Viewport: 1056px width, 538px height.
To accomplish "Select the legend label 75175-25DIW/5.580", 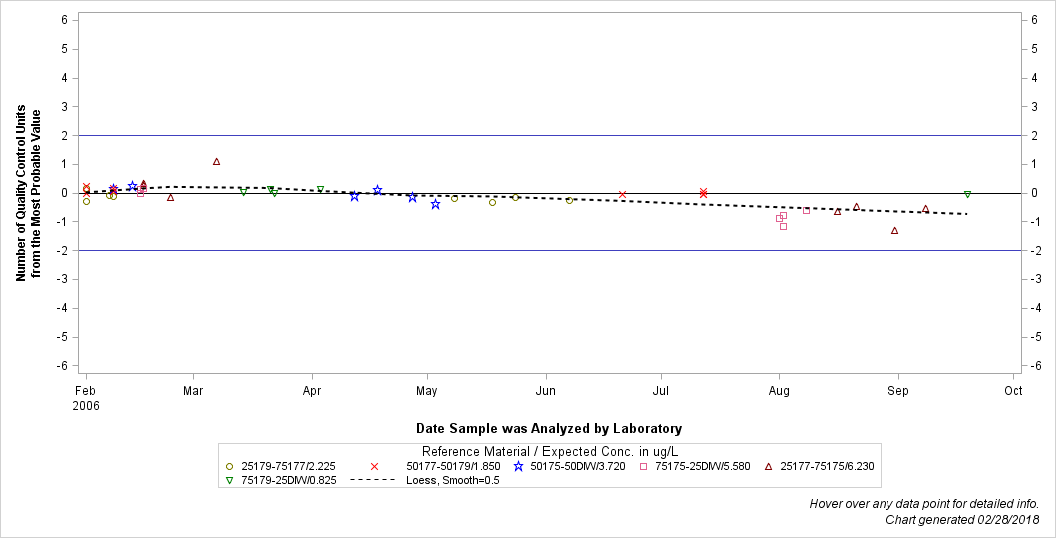I will pyautogui.click(x=702, y=466).
